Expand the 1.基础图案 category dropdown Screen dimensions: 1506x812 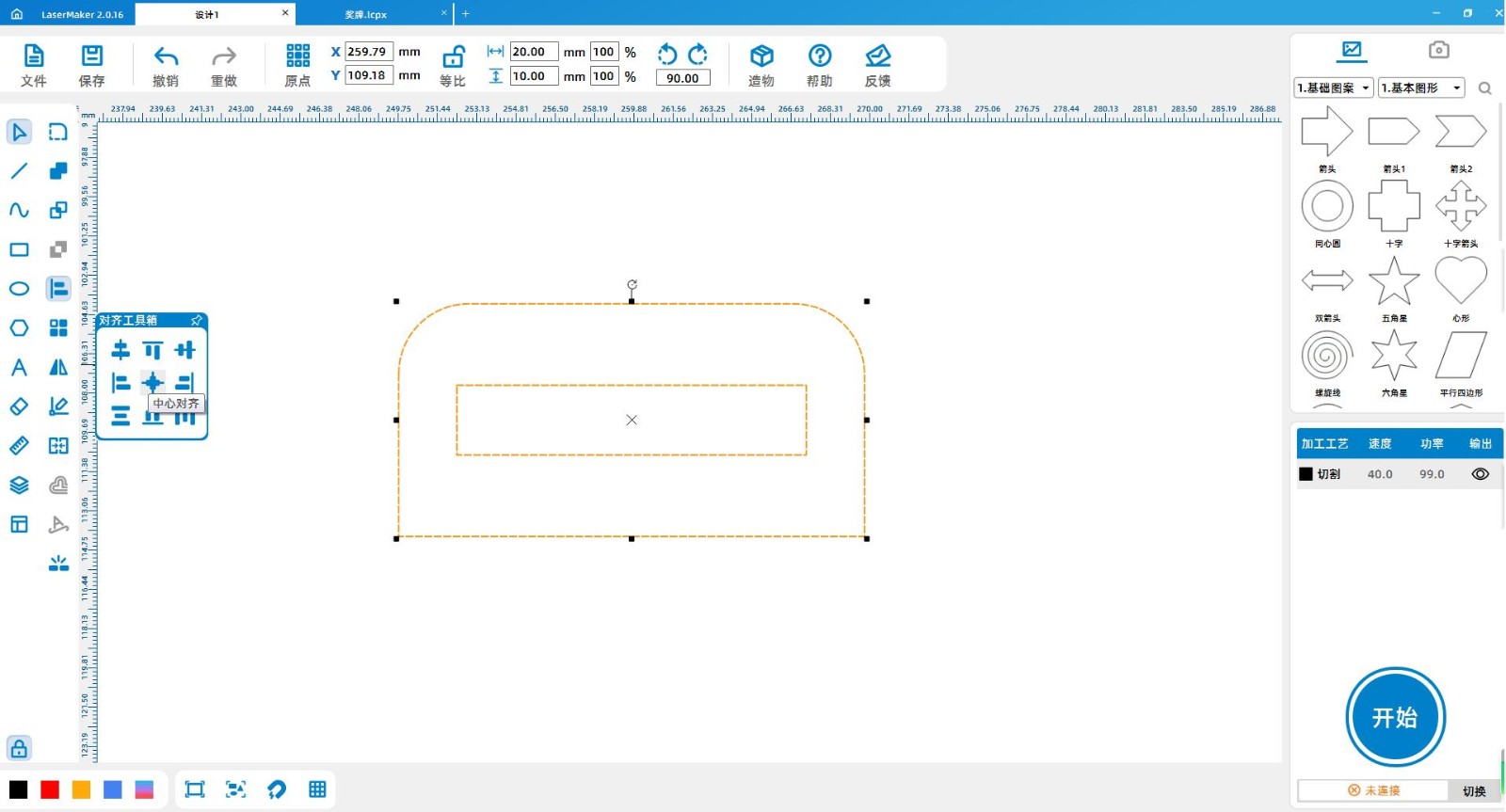point(1334,88)
